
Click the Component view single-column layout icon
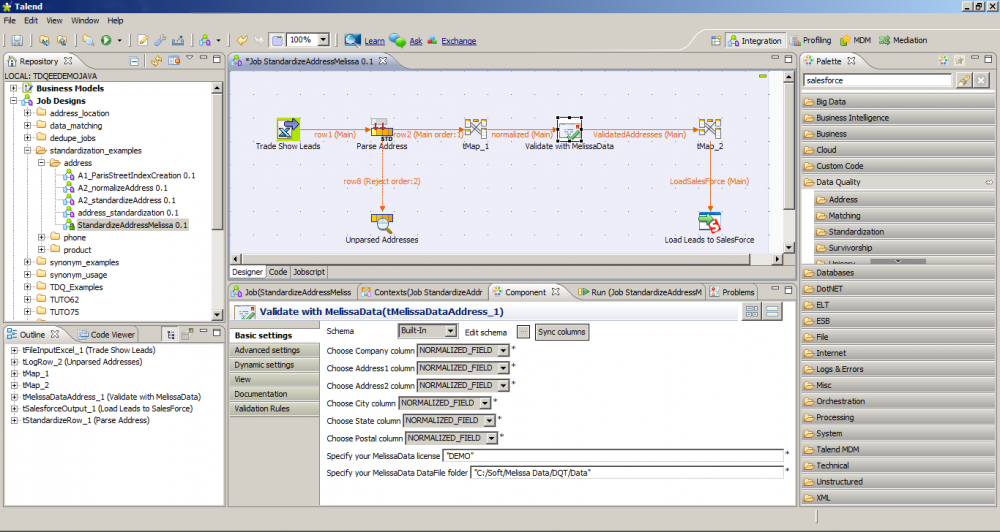point(772,311)
